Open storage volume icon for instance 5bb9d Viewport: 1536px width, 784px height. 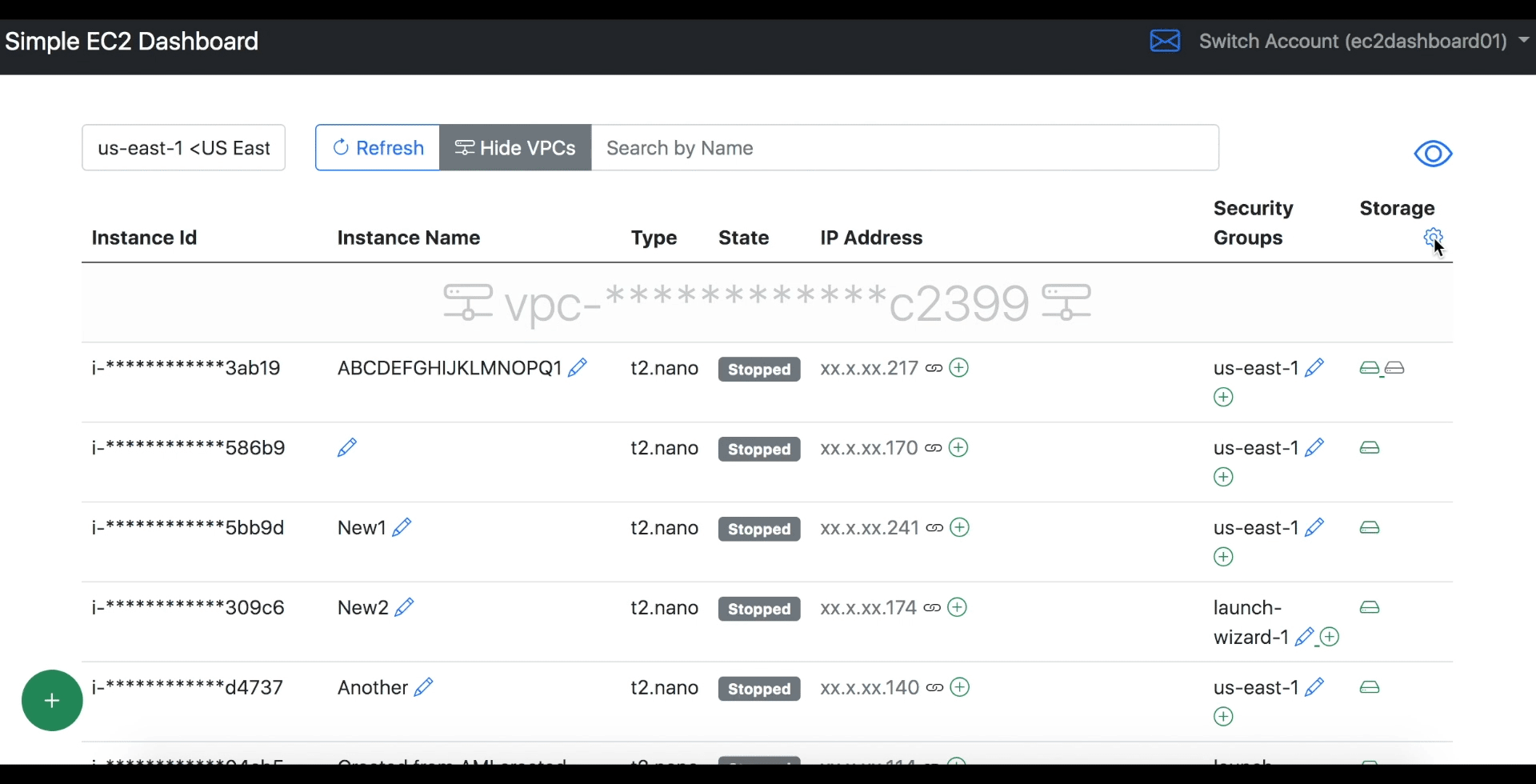point(1370,528)
